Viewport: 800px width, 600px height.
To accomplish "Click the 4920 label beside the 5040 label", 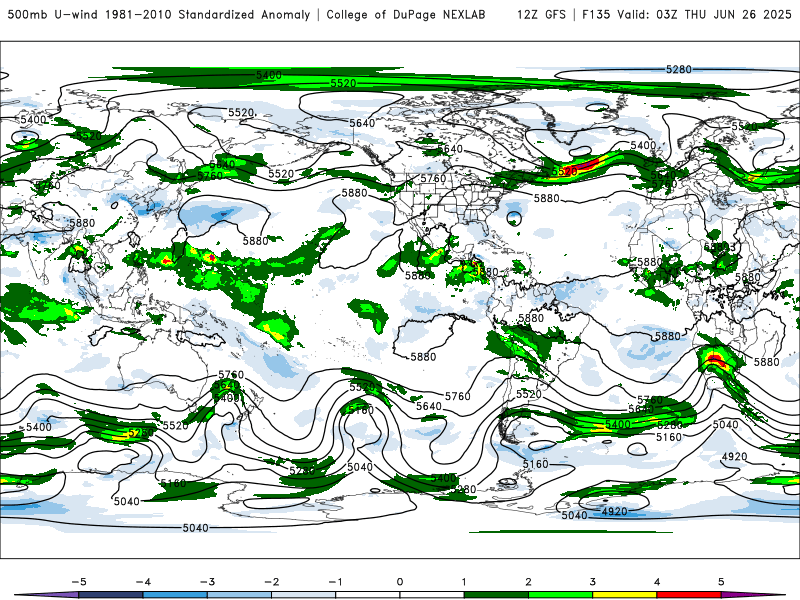I will coord(614,511).
